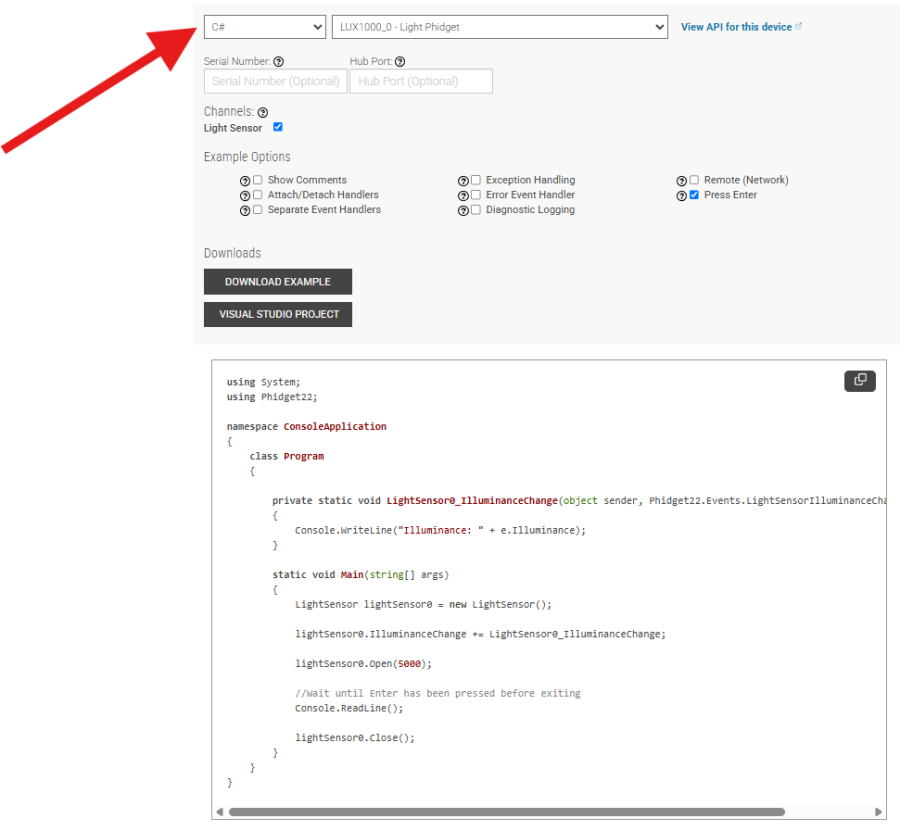
Task: Uncheck the Press Enter option
Action: [x=693, y=195]
